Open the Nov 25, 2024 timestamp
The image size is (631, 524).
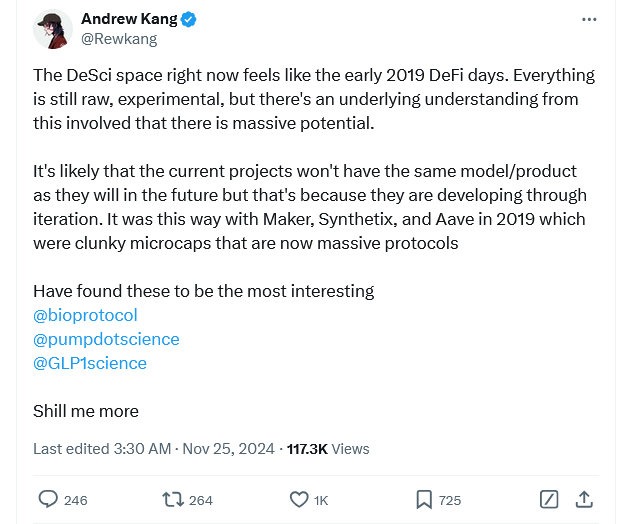pos(229,449)
